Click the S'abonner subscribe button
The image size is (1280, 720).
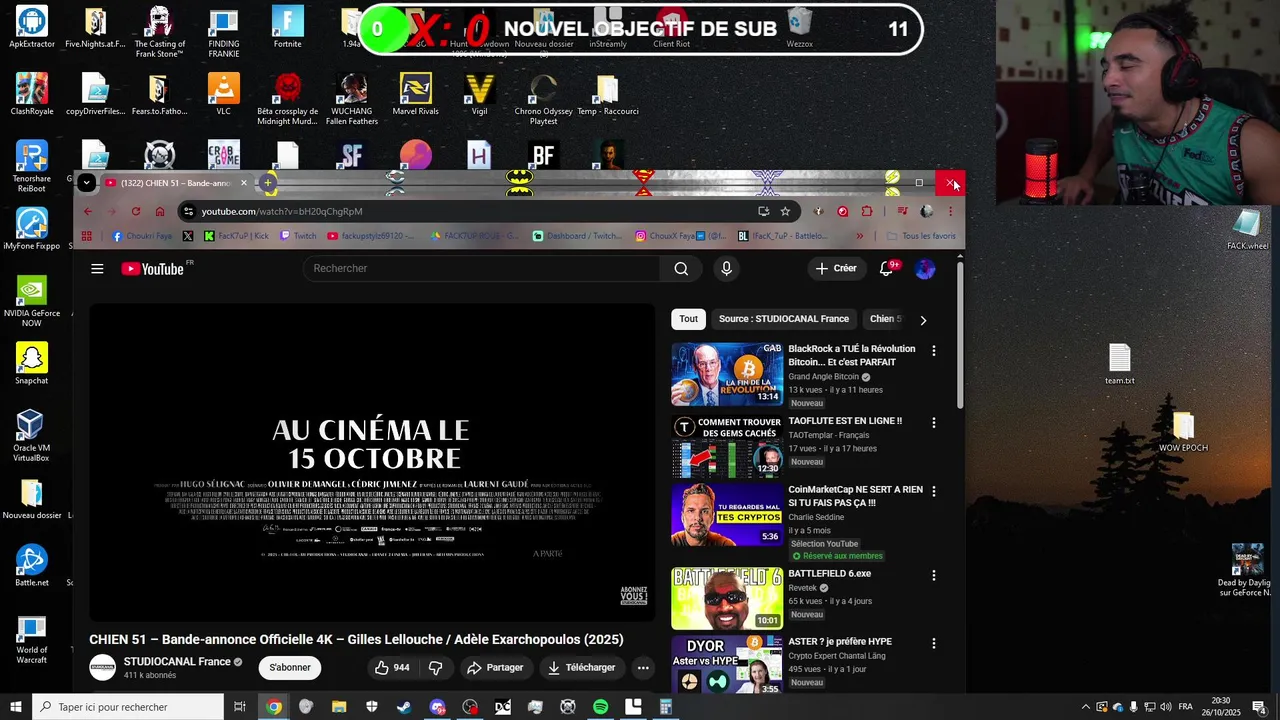[x=290, y=667]
